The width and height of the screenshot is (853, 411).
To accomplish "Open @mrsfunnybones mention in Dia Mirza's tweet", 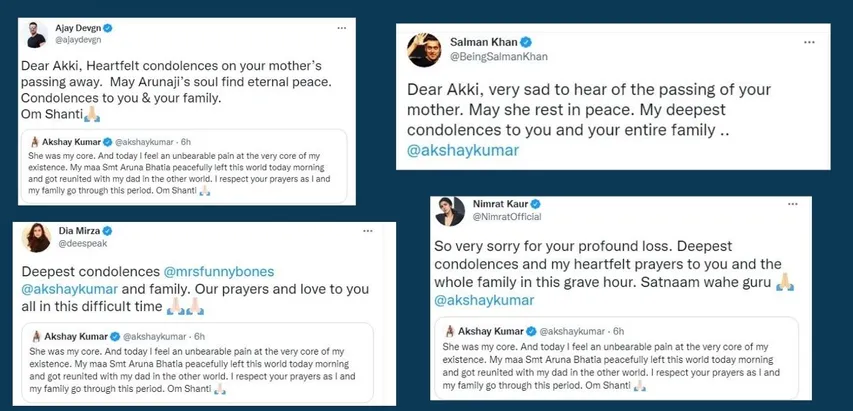I will [x=218, y=271].
